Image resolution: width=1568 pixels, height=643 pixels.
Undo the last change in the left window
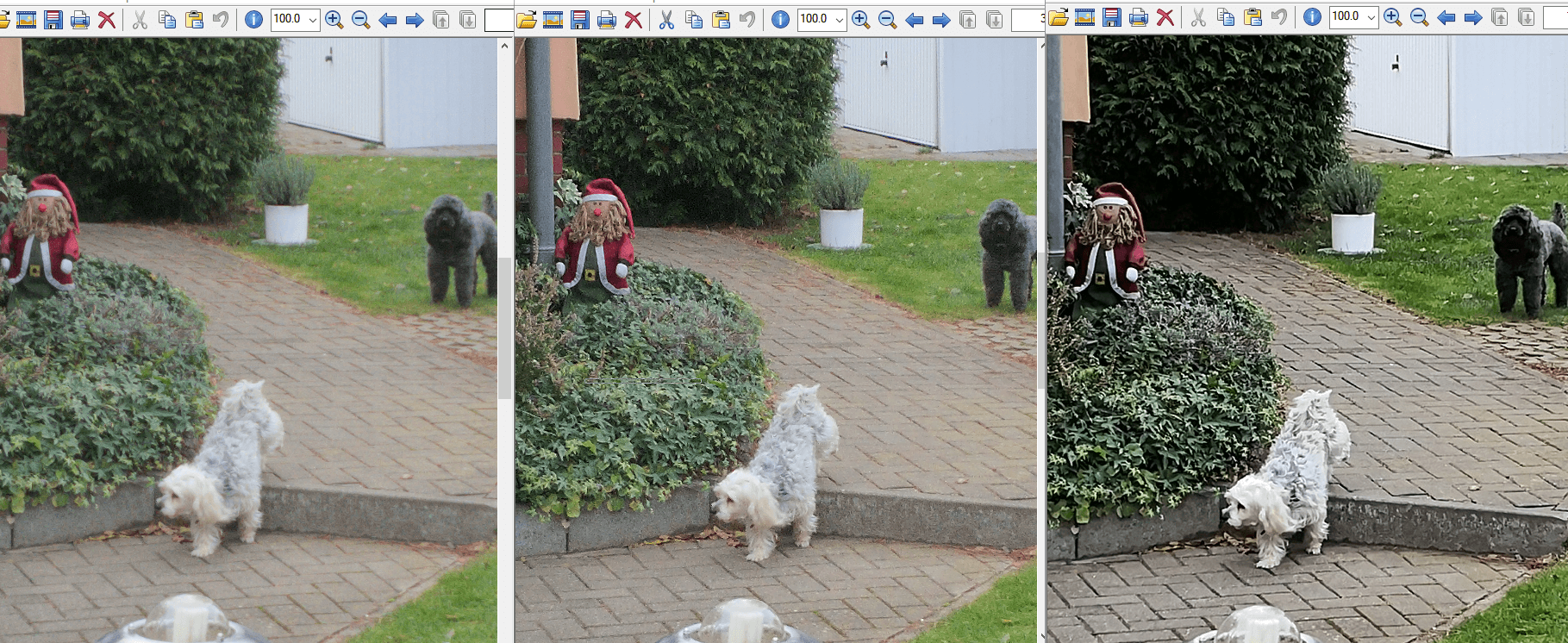221,19
